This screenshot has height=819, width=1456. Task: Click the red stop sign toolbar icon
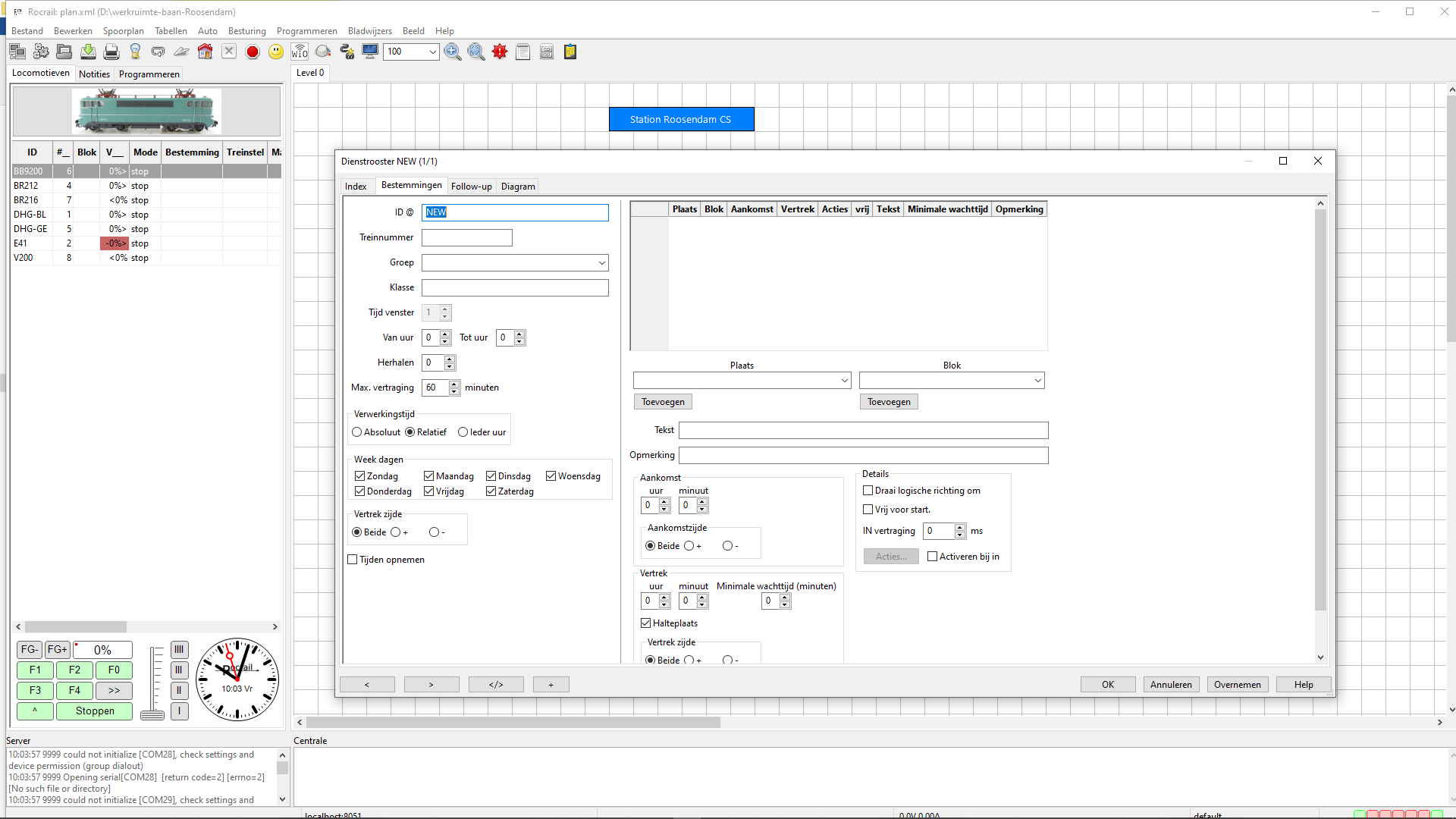coord(253,52)
